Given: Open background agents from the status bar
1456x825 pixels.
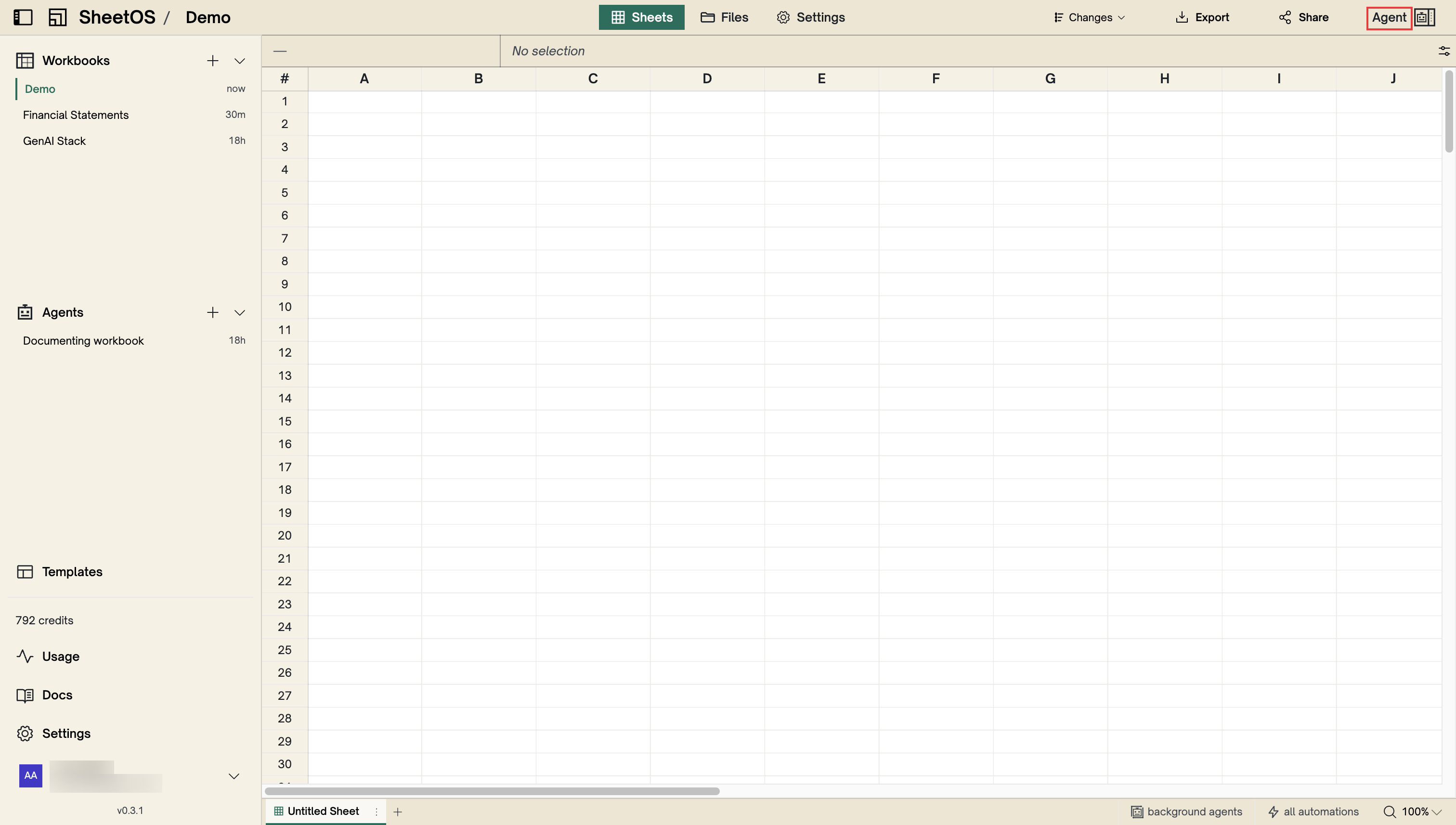Looking at the screenshot, I should 1186,812.
